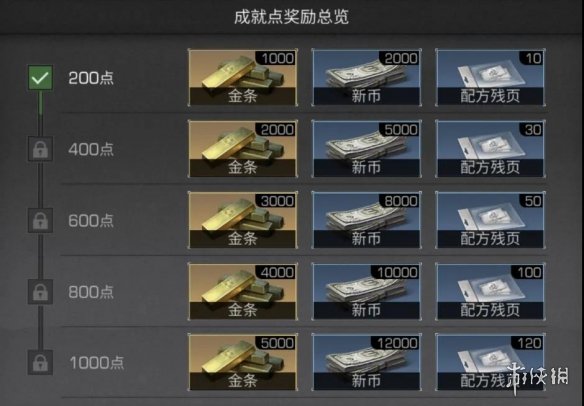584x406 pixels.
Task: Click the lock icon beside 1000点
Action: click(40, 362)
